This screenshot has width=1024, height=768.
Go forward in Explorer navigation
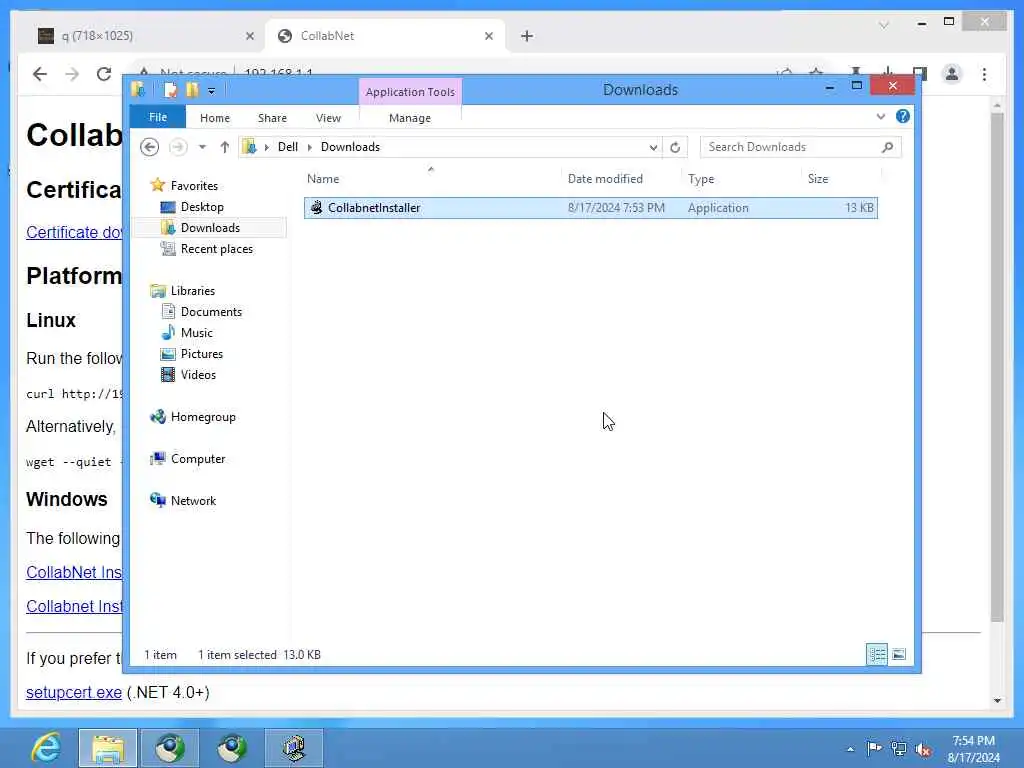178,147
